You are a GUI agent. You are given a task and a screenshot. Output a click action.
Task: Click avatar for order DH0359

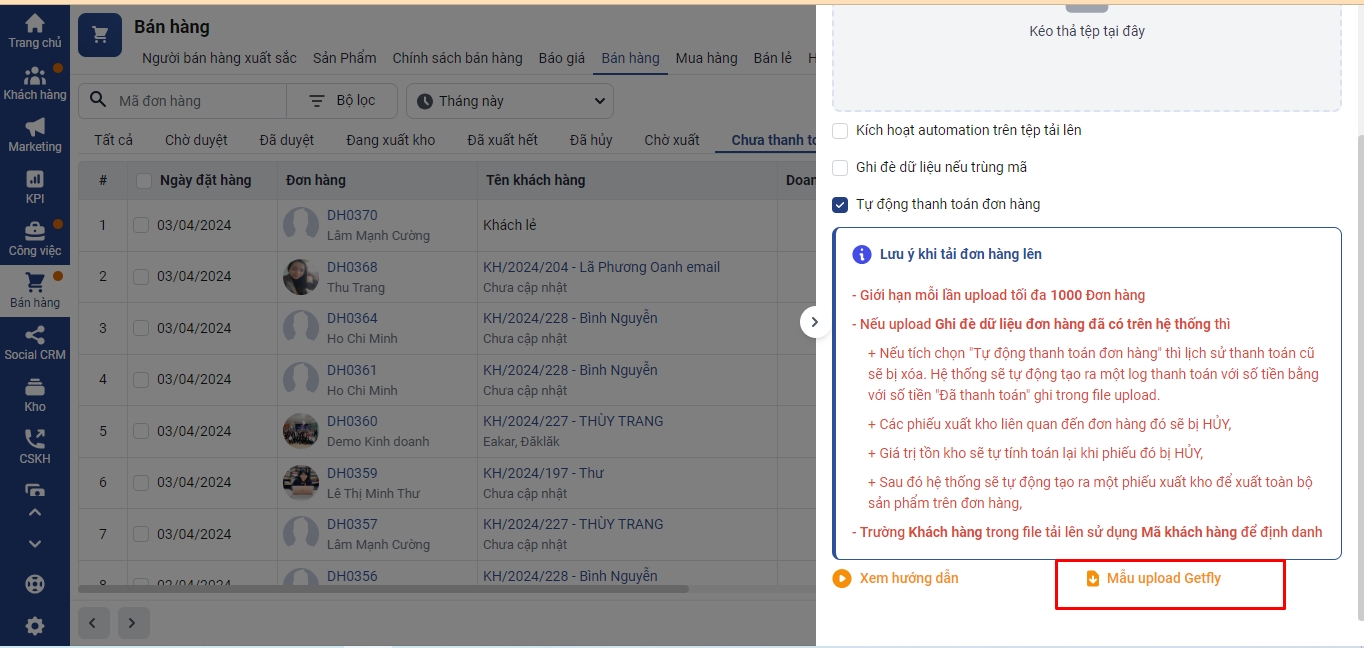301,483
